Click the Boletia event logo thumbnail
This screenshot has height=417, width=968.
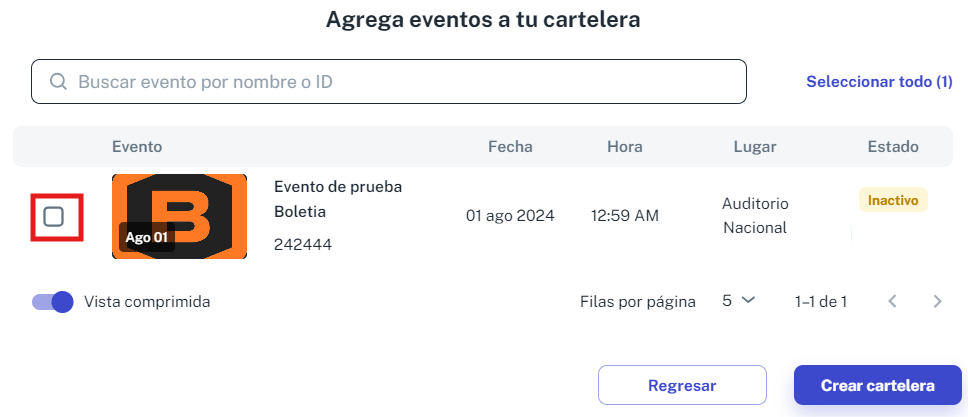179,216
